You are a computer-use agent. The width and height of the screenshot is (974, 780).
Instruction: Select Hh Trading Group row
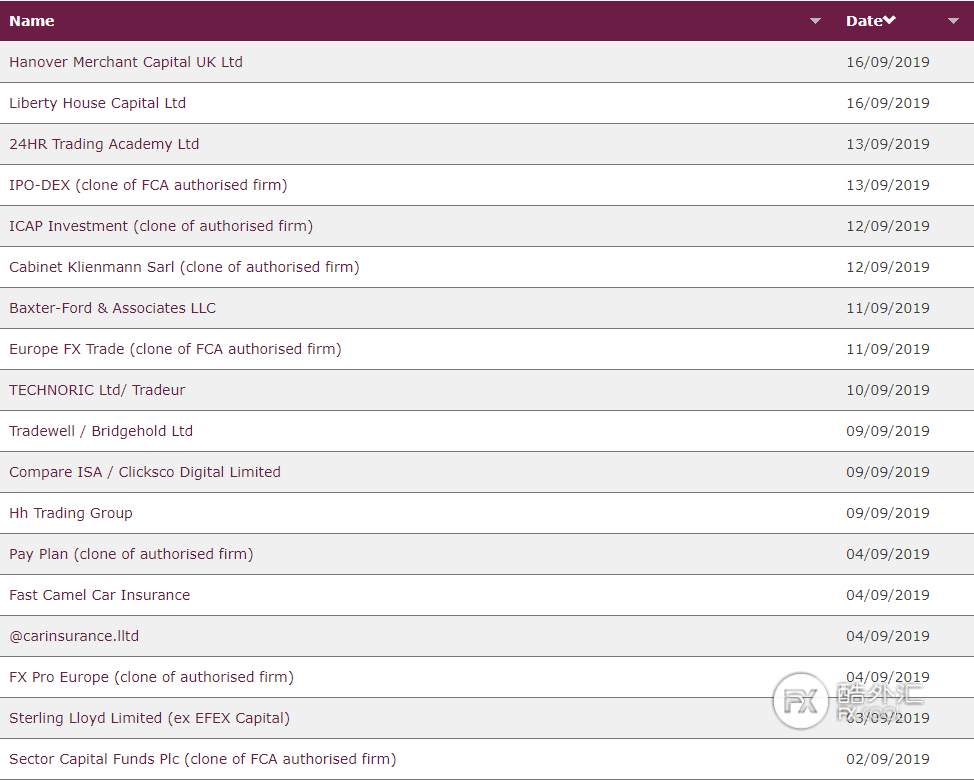point(487,513)
